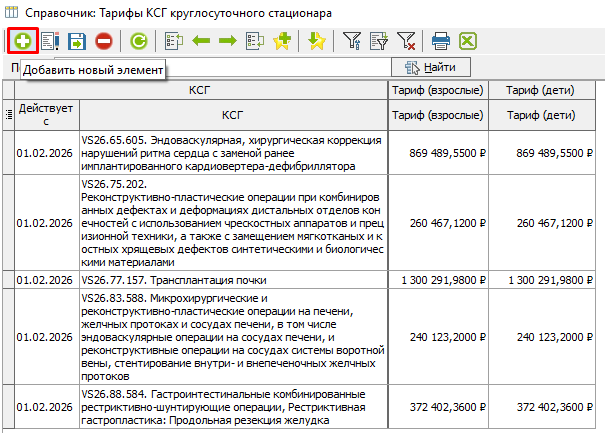
Task: Click the red minus delete icon
Action: pos(103,41)
